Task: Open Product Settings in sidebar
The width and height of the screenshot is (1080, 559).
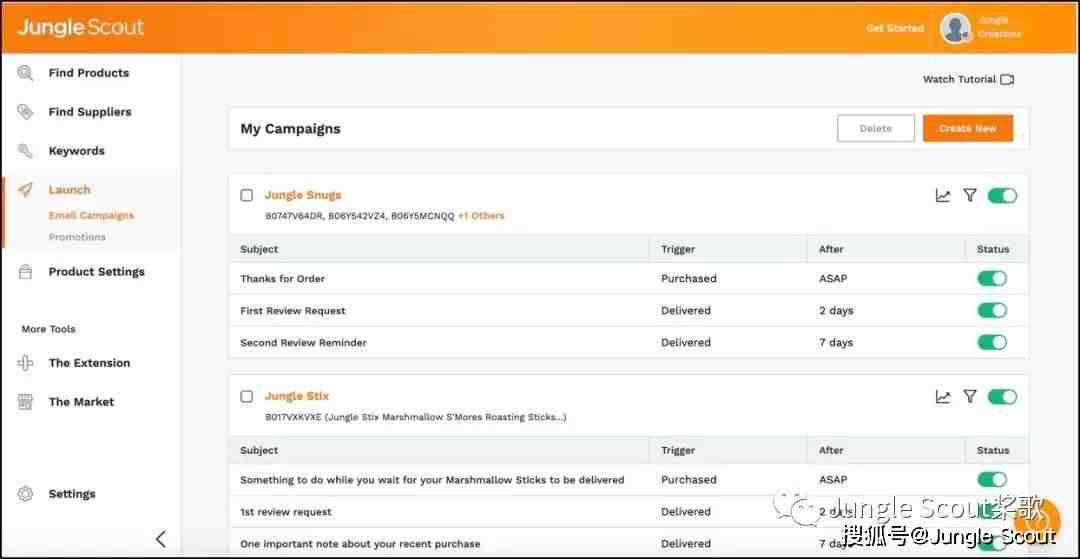Action: (96, 272)
